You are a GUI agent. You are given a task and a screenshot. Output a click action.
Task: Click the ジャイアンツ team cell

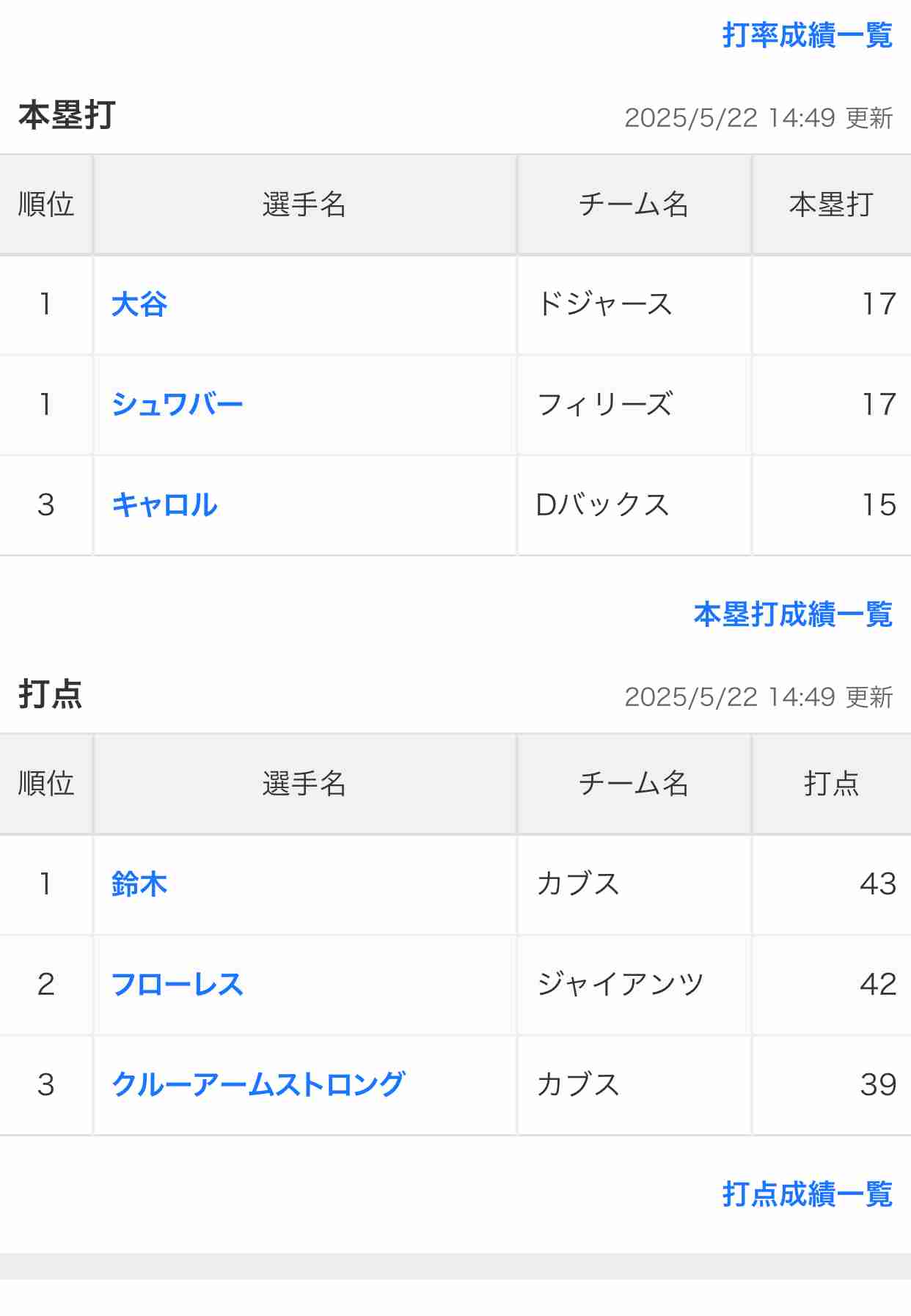tap(634, 984)
